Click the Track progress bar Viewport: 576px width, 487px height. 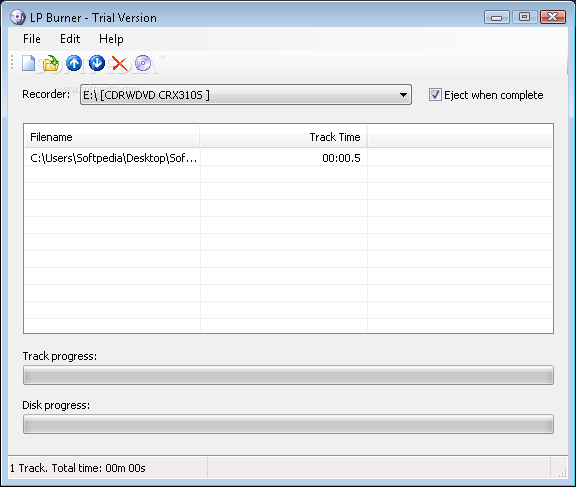pyautogui.click(x=288, y=375)
